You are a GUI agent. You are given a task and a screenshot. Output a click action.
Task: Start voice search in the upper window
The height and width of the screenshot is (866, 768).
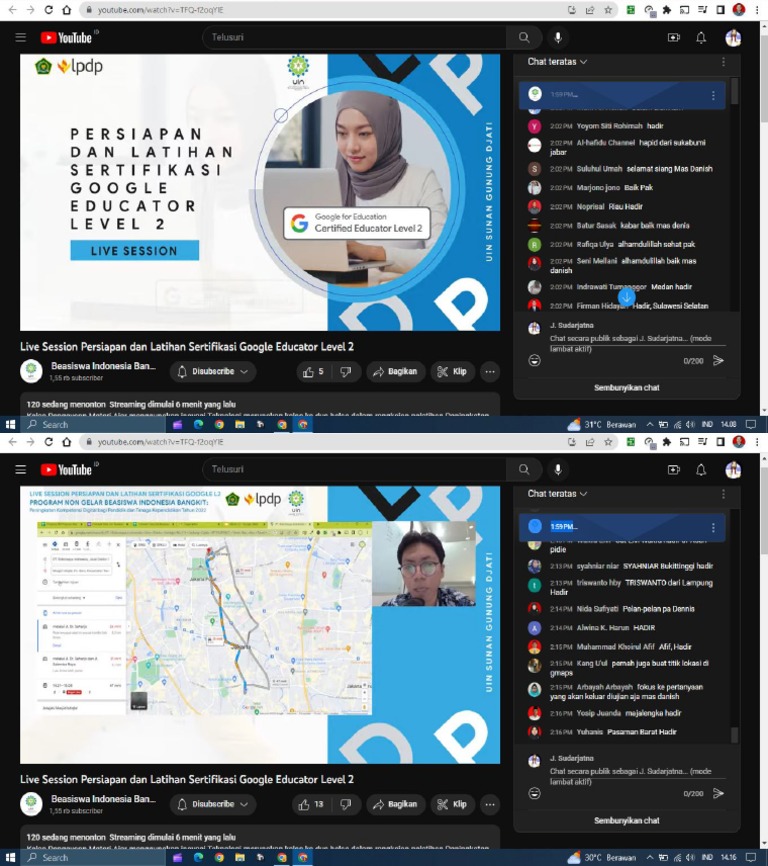click(x=558, y=38)
